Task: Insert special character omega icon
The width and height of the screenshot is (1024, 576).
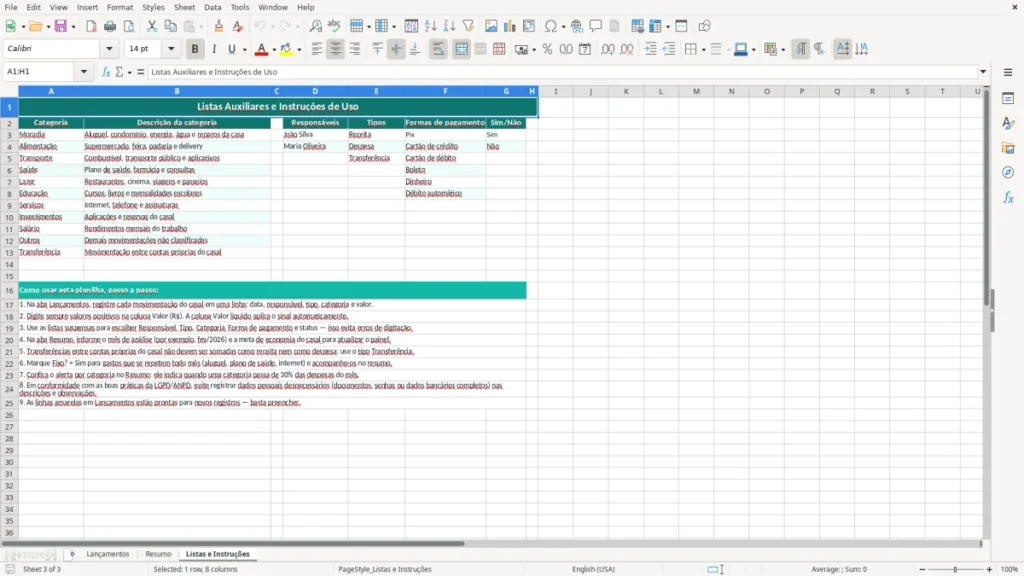Action: click(x=551, y=26)
